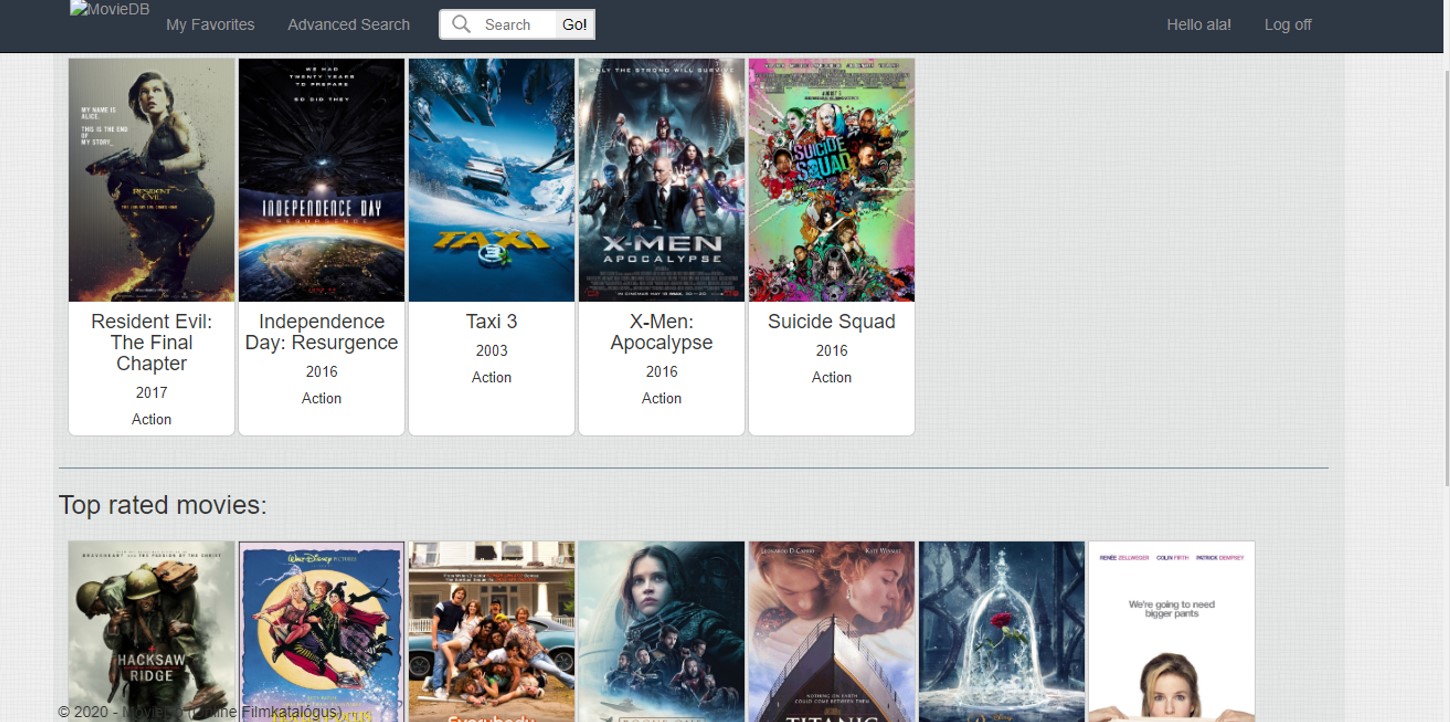Open My Favorites page
This screenshot has height=722, width=1450.
click(210, 25)
